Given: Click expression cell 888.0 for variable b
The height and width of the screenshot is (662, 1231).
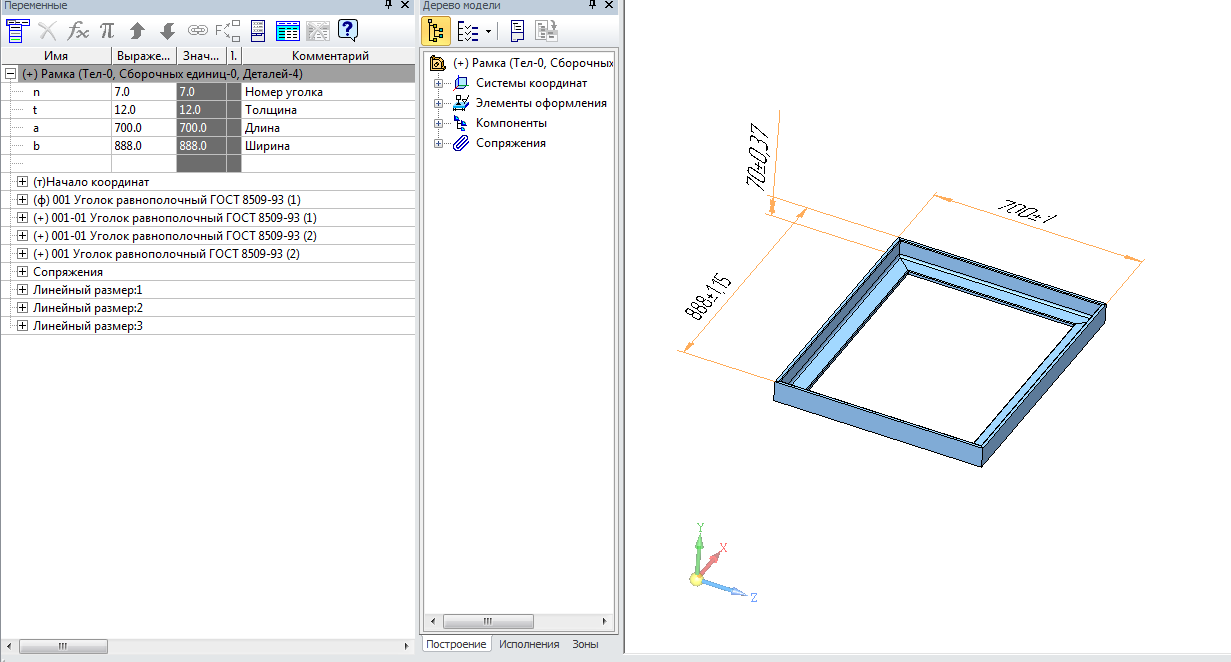Looking at the screenshot, I should point(144,146).
